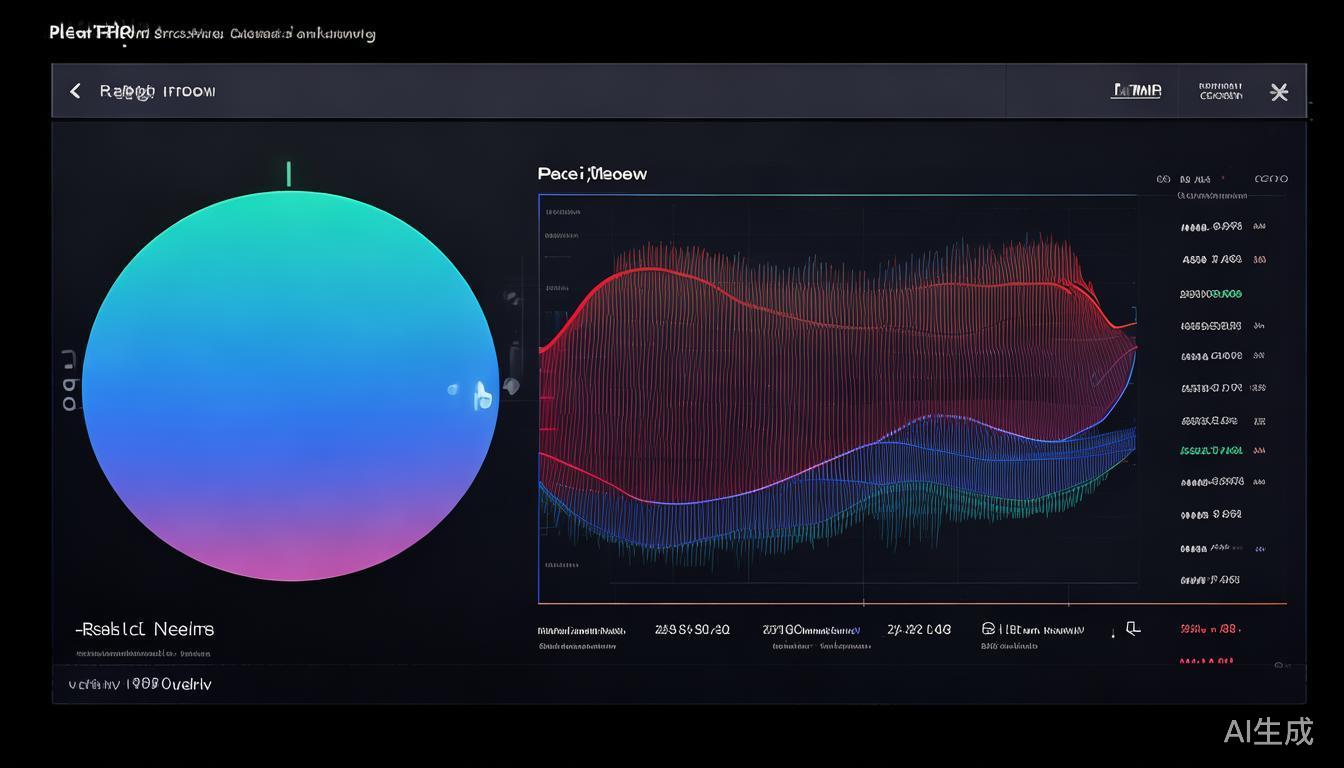Click the 'Pacei Meoew' chart title
Image resolution: width=1344 pixels, height=768 pixels.
(x=592, y=174)
